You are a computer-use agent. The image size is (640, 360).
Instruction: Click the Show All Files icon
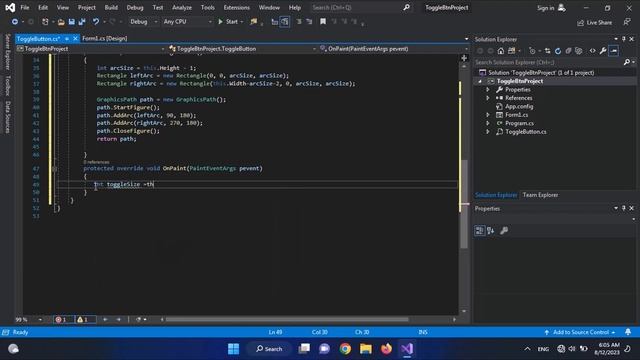pos(579,51)
